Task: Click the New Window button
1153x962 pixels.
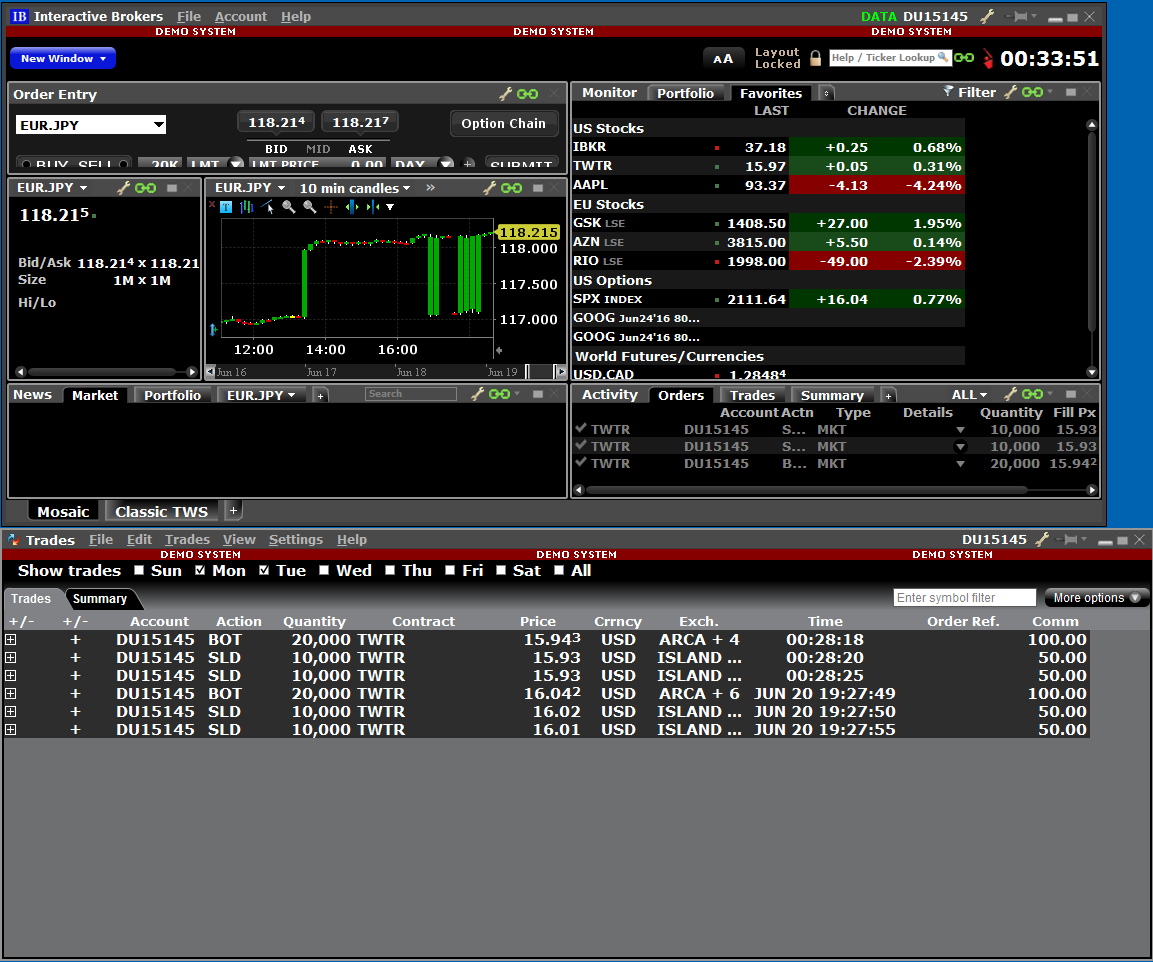Action: (x=62, y=59)
